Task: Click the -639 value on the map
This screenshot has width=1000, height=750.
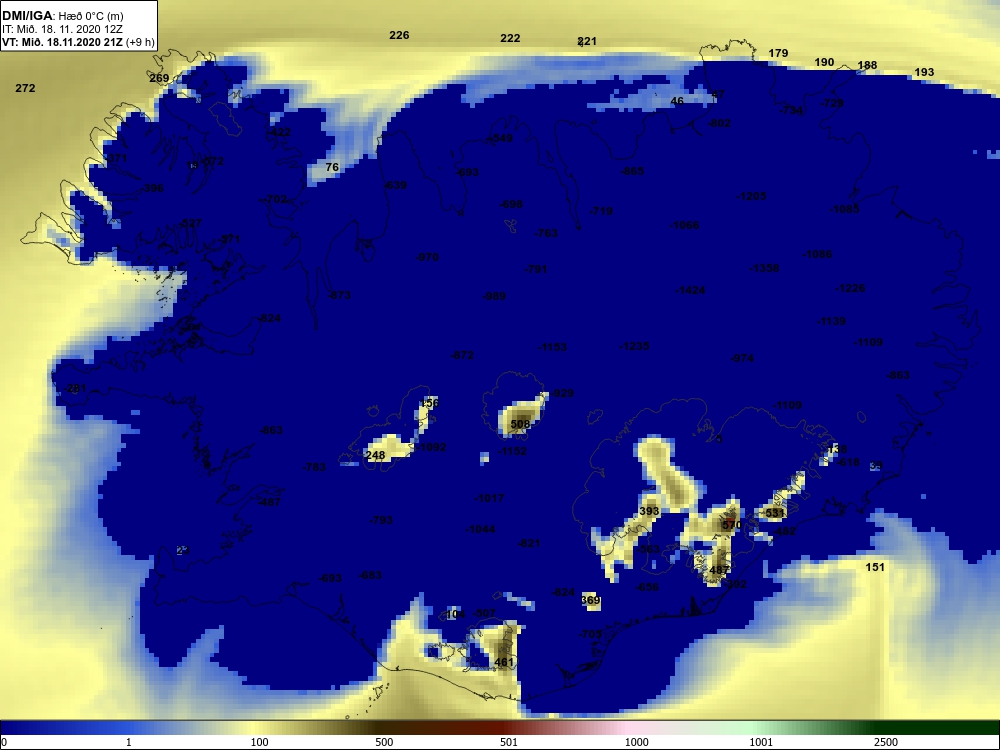Action: pos(395,185)
